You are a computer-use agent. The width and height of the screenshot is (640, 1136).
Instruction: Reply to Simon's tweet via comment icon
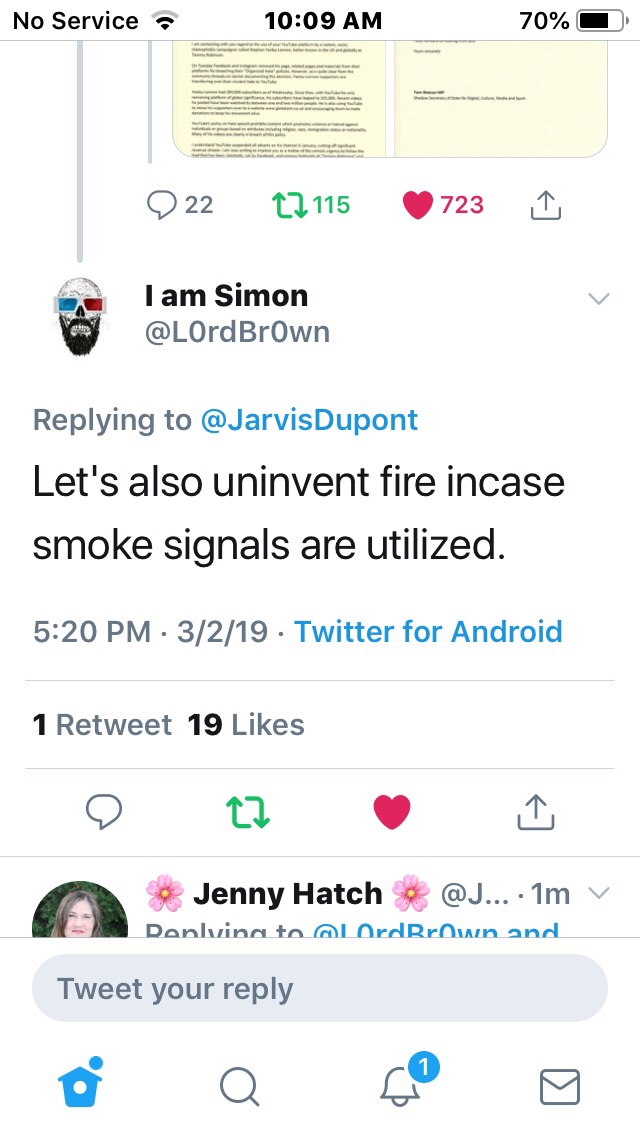coord(103,812)
